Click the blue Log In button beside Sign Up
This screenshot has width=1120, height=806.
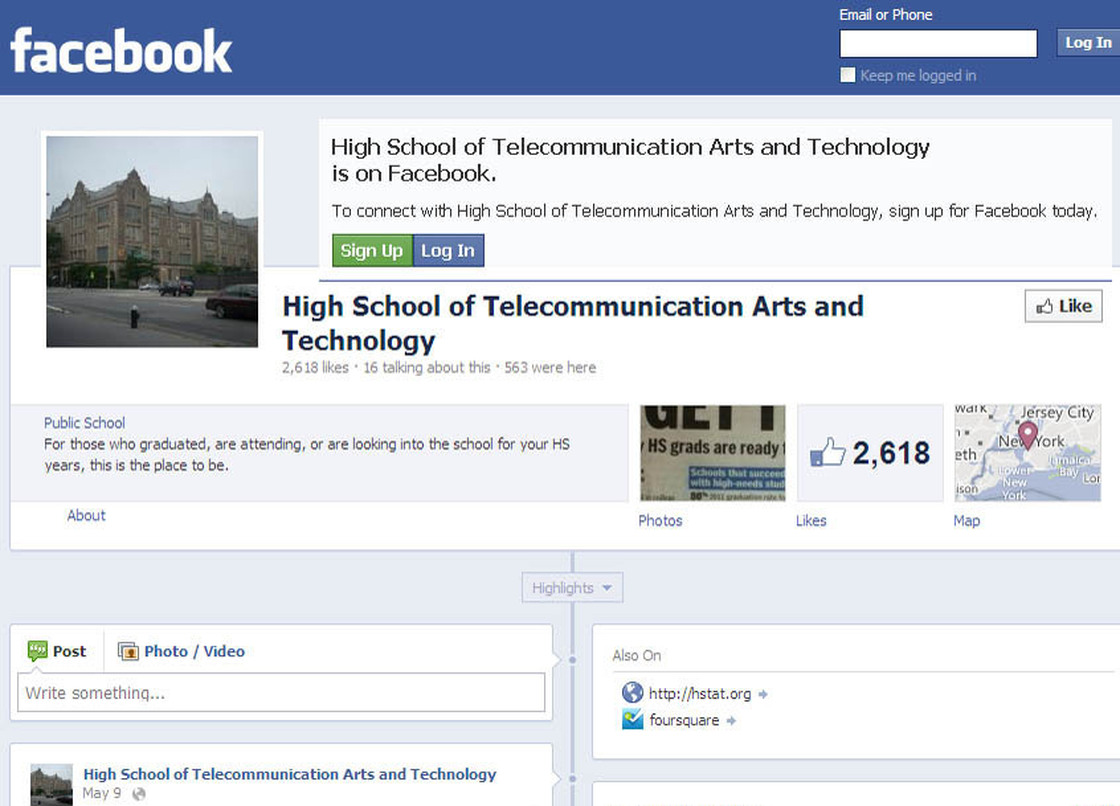click(448, 251)
